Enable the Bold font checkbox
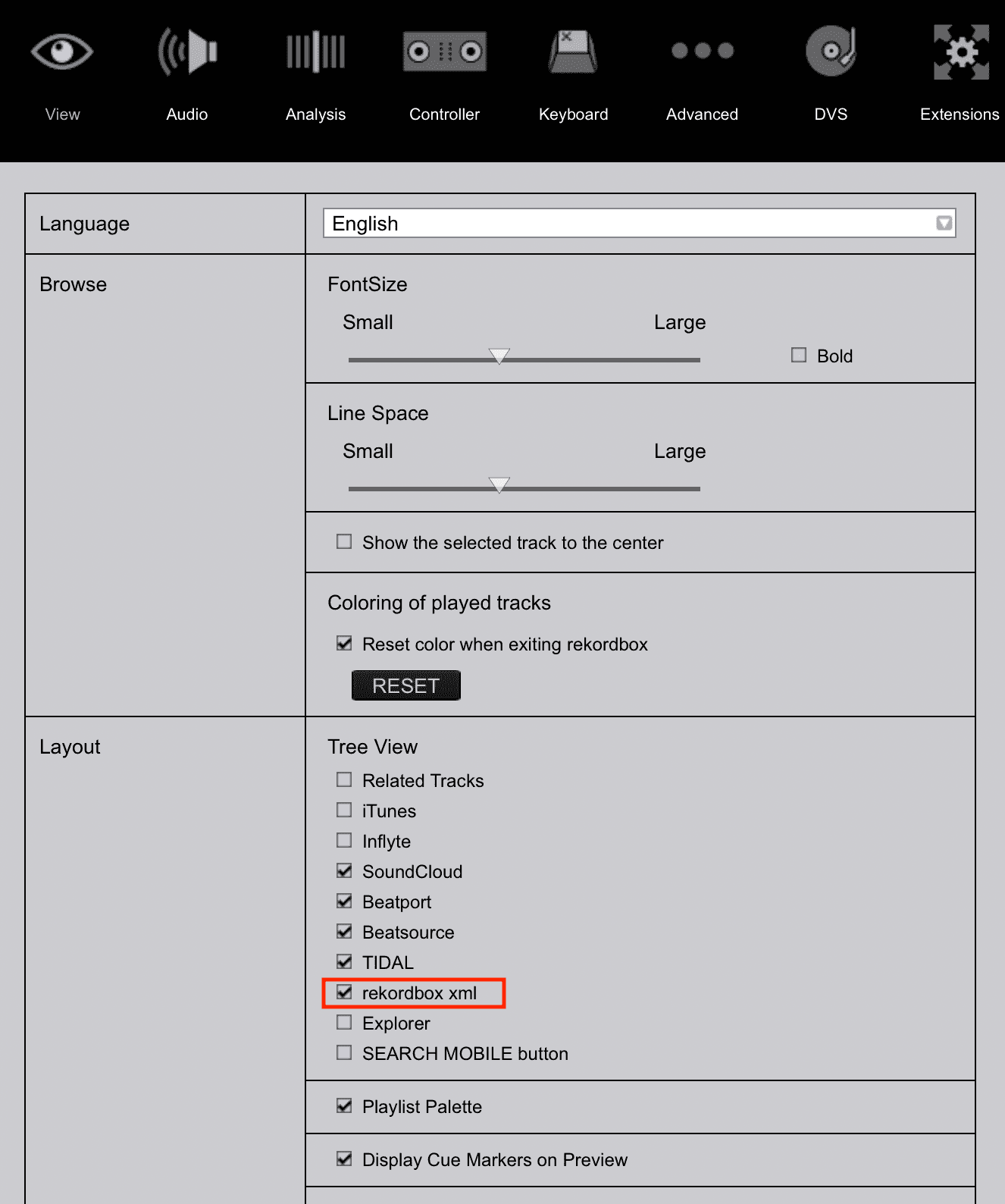This screenshot has height=1204, width=1005. (x=799, y=355)
